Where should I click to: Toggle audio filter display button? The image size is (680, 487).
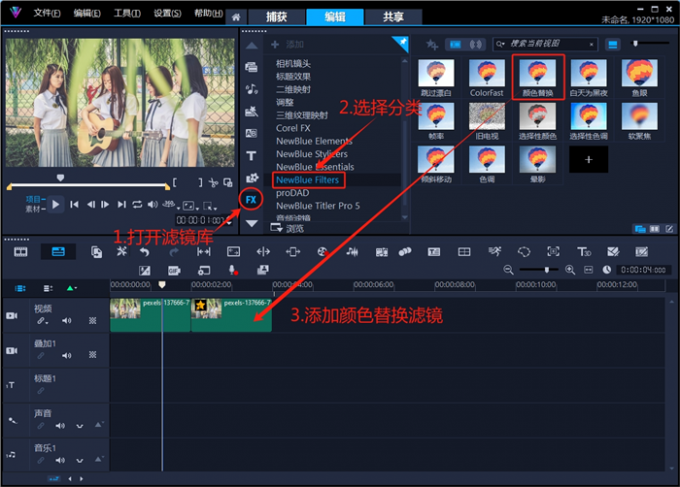tap(476, 44)
